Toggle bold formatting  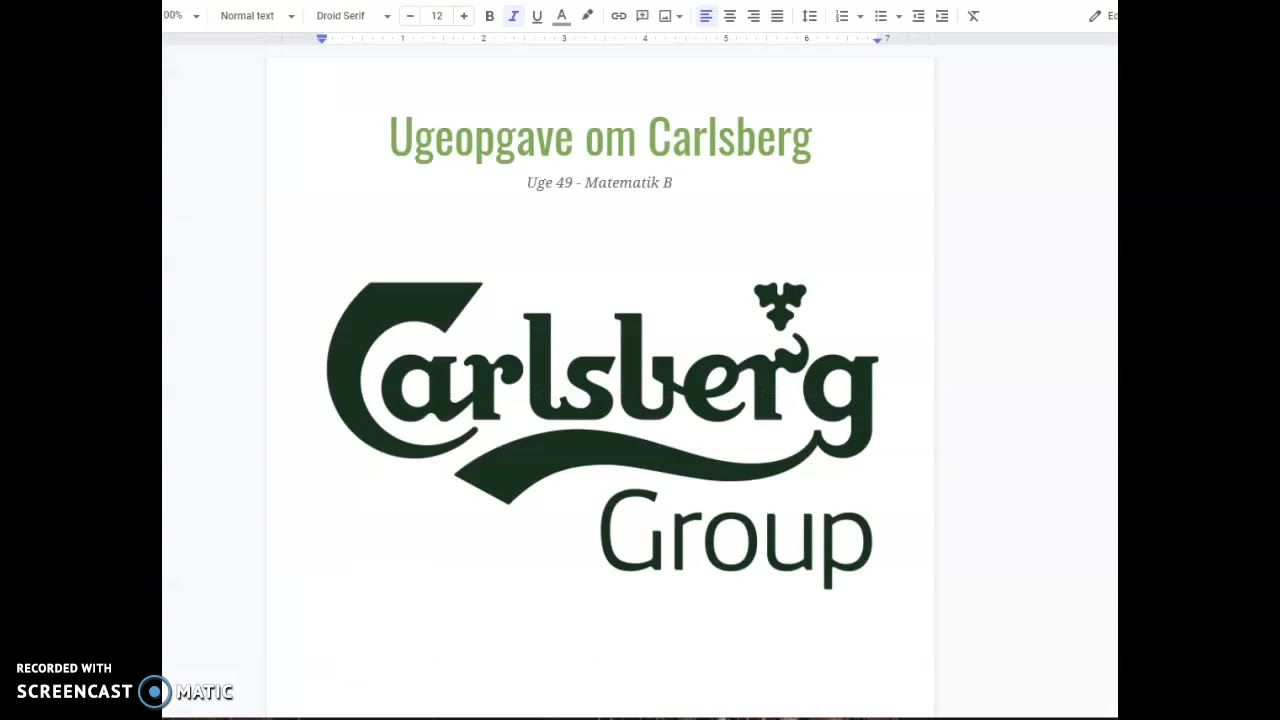click(489, 16)
